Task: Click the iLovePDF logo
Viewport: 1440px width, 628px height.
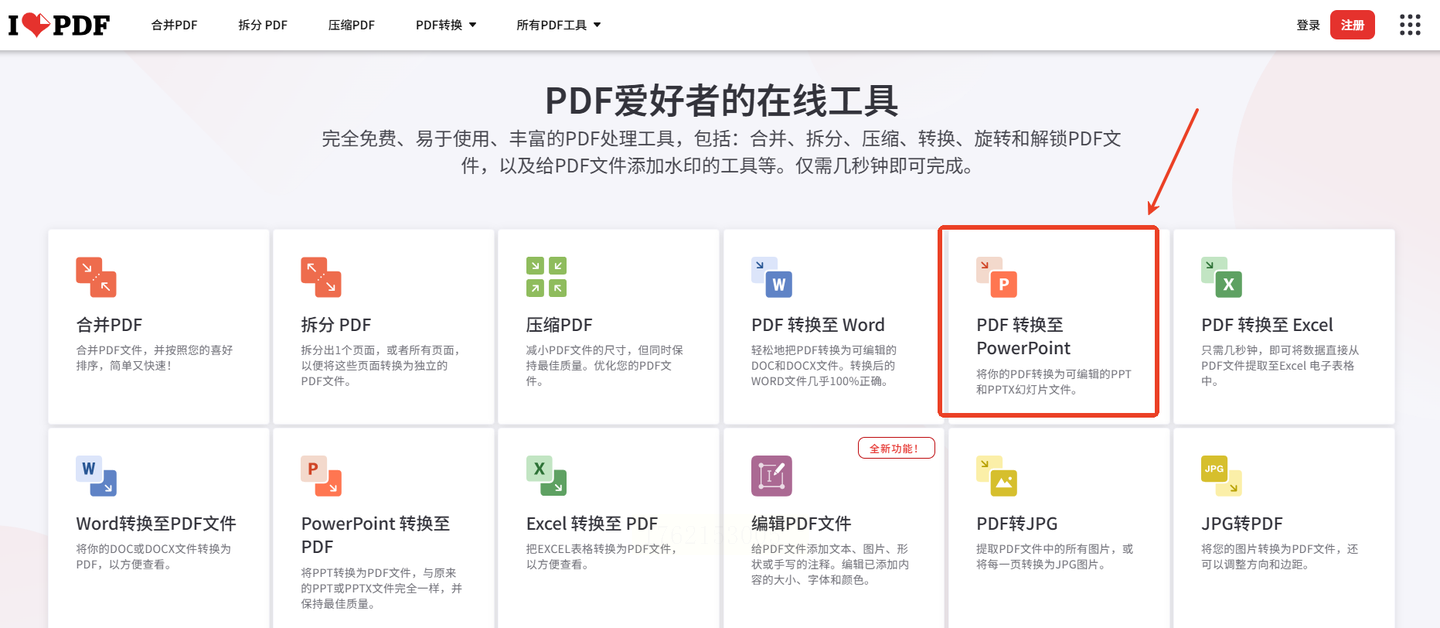Action: (x=59, y=25)
